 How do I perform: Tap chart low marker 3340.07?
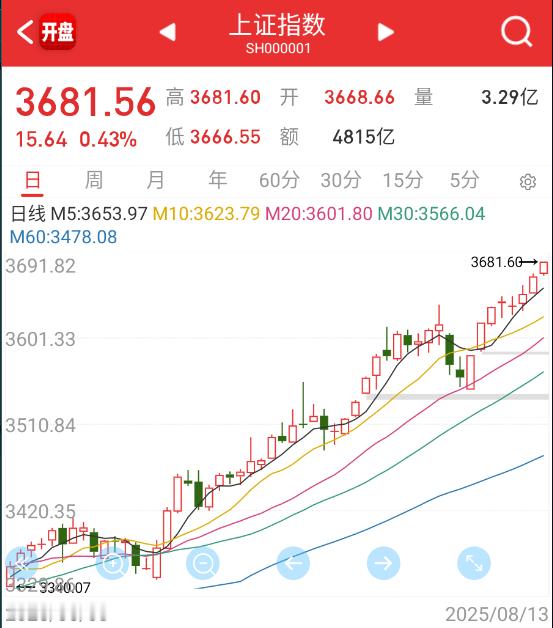point(65,588)
